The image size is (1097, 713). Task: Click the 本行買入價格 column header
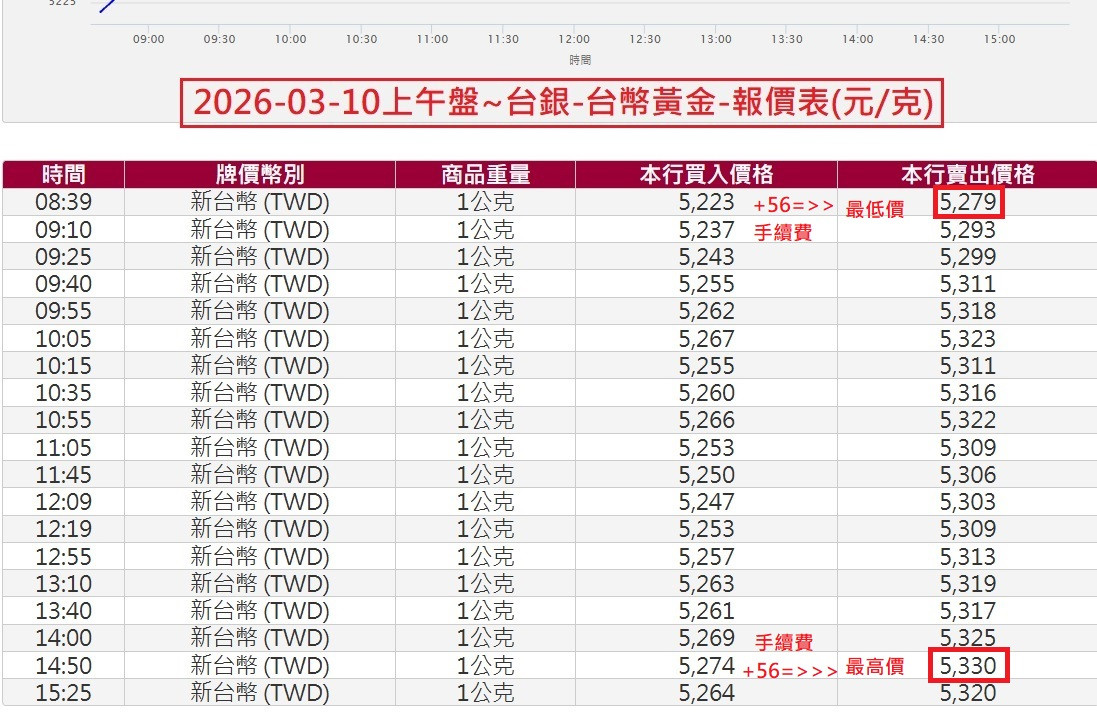707,174
